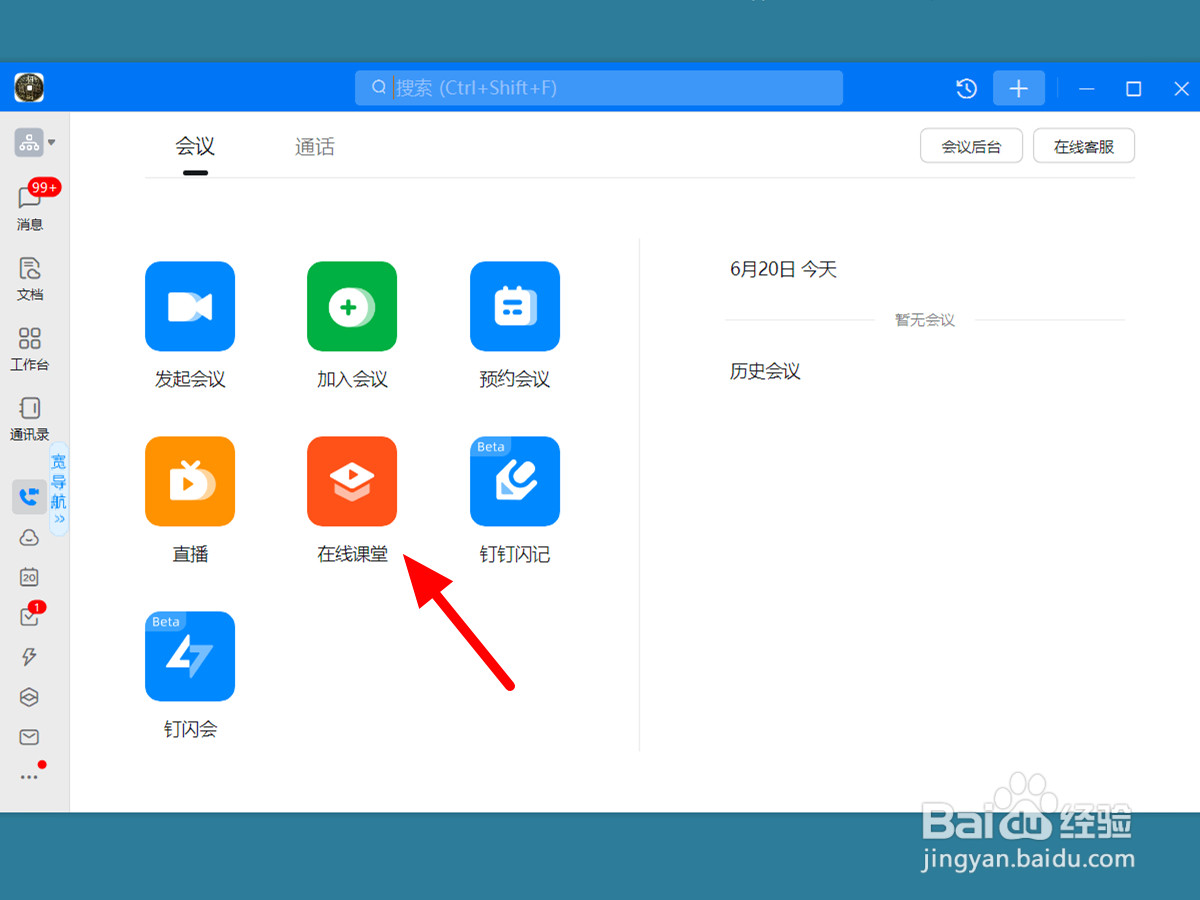1200x900 pixels.
Task: Open the more options ellipsis in sidebar
Action: (30, 775)
